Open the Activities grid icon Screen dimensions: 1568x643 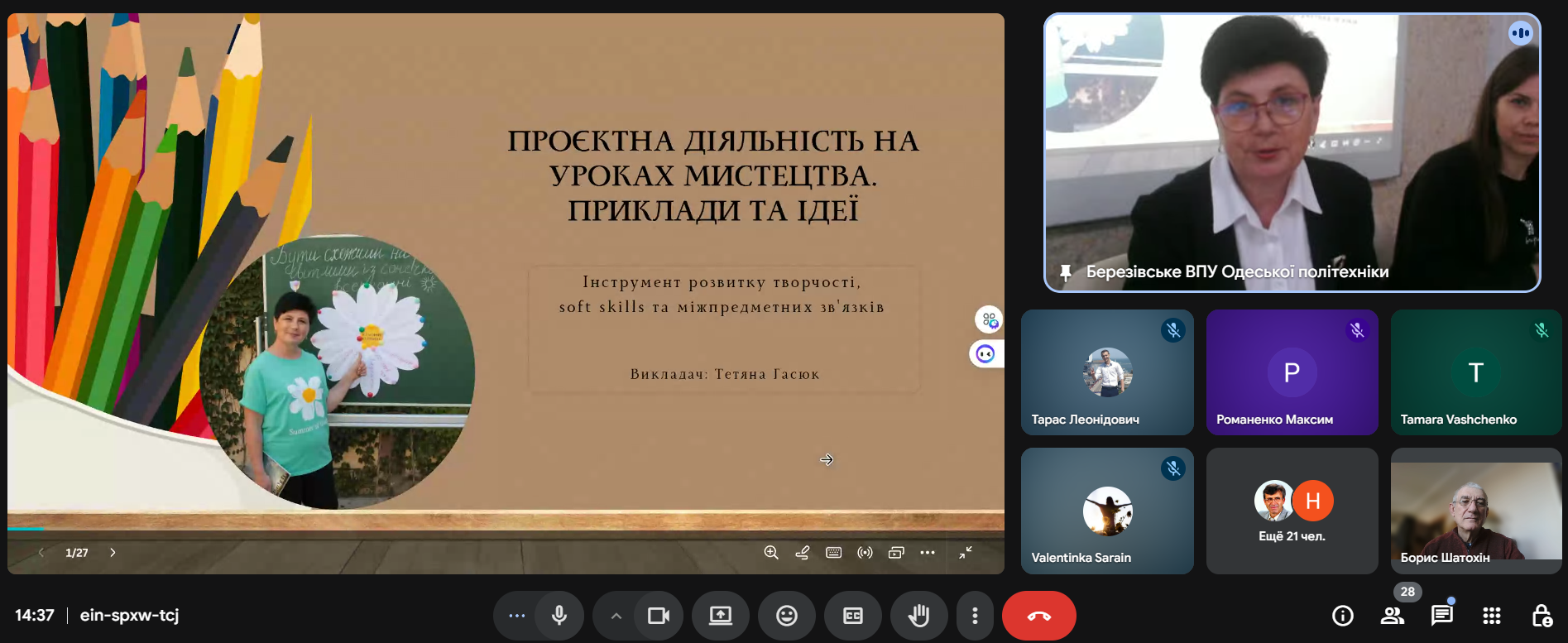tap(1491, 616)
